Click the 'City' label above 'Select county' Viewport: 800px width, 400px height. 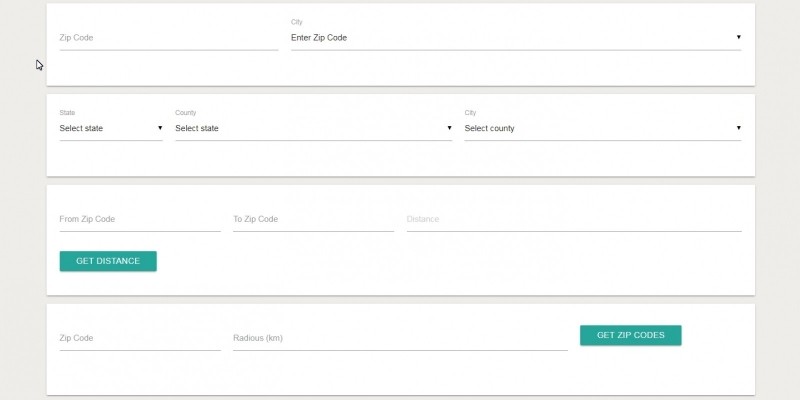pos(471,113)
